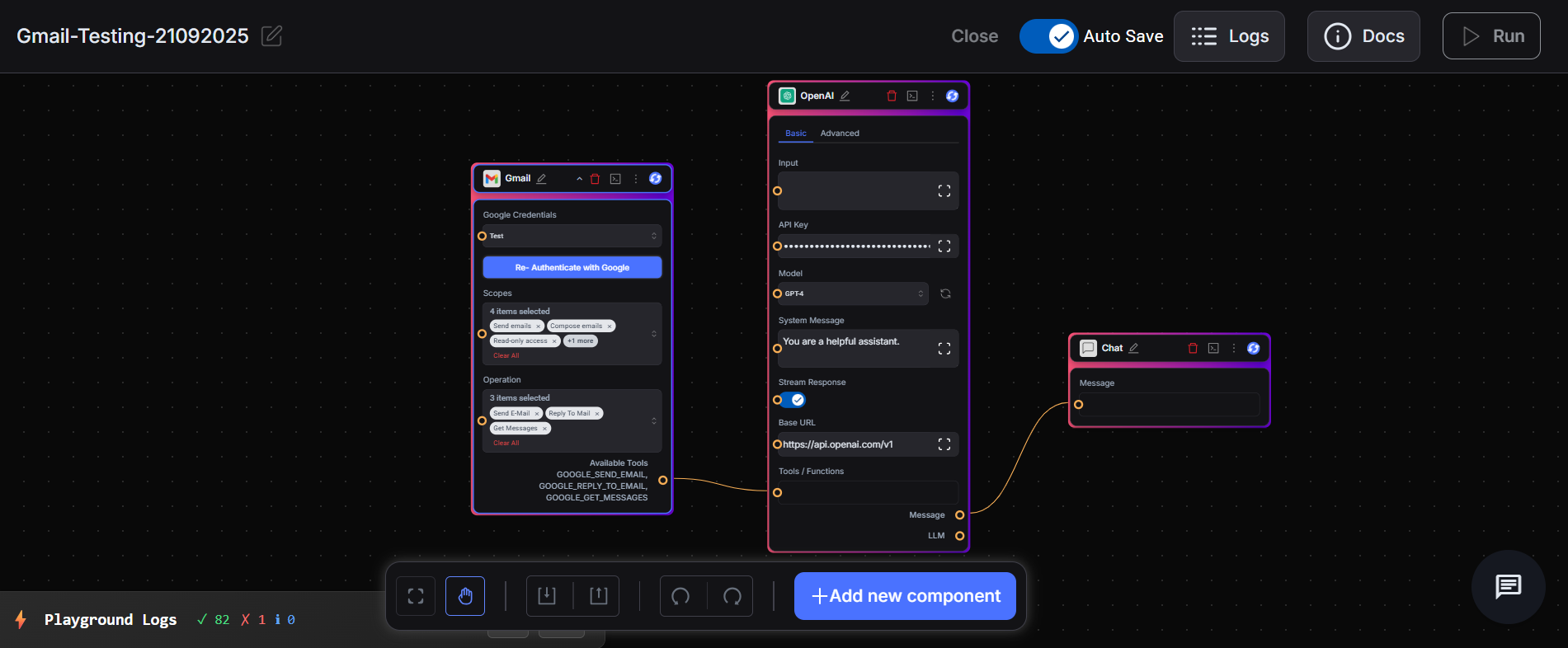Toggle the Auto Save switch
1568x648 pixels.
[x=1048, y=36]
